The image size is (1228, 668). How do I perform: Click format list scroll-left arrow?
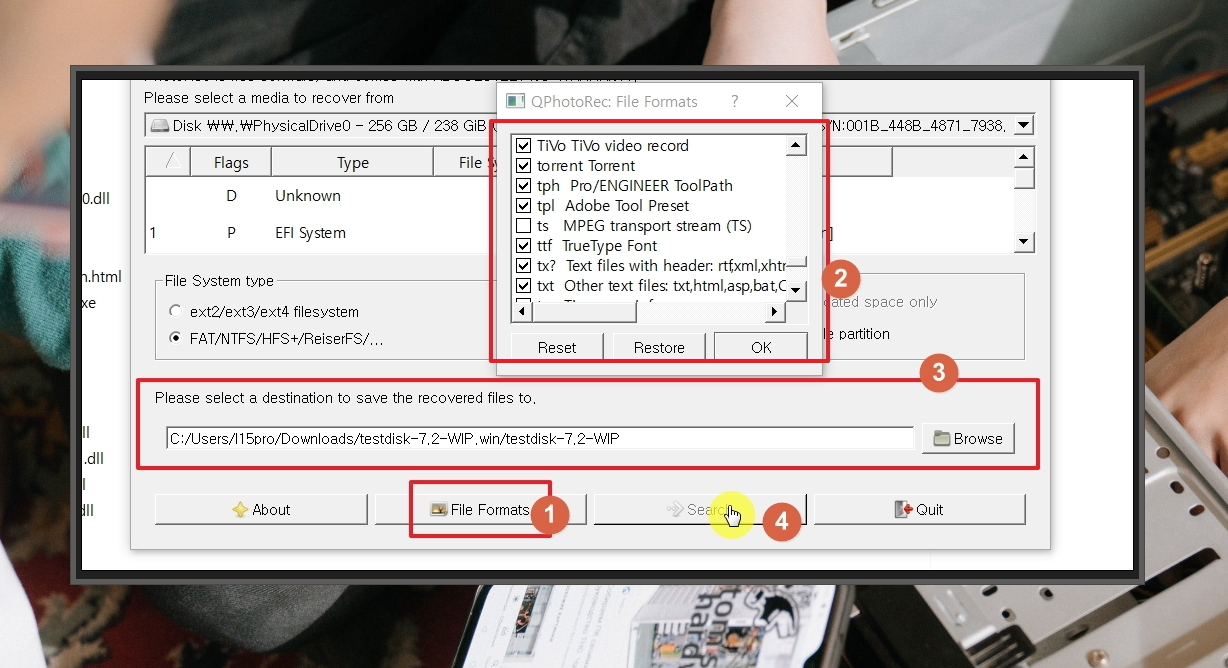pos(520,312)
